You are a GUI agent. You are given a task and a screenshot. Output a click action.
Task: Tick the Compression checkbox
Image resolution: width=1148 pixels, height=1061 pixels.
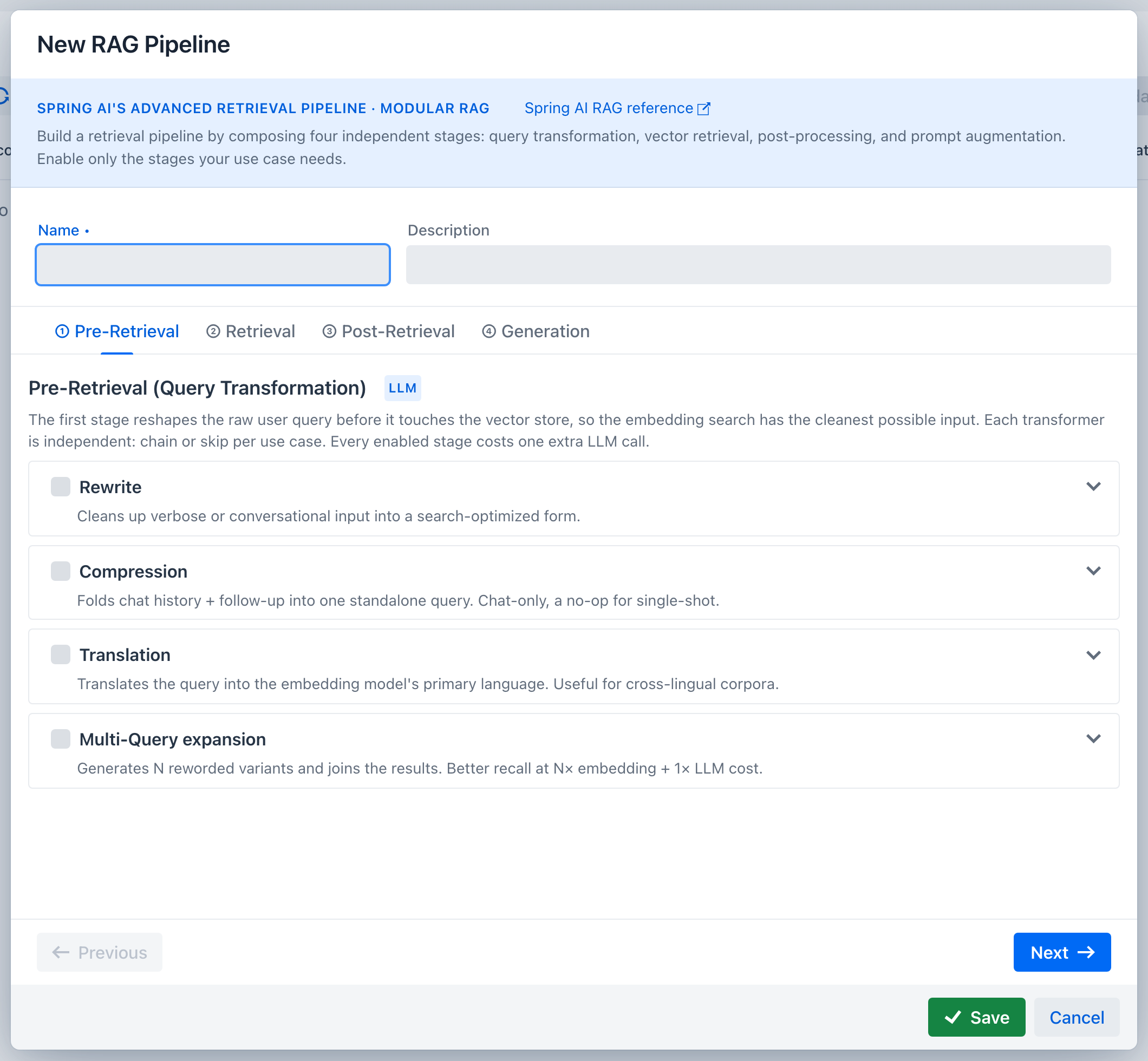[x=60, y=571]
